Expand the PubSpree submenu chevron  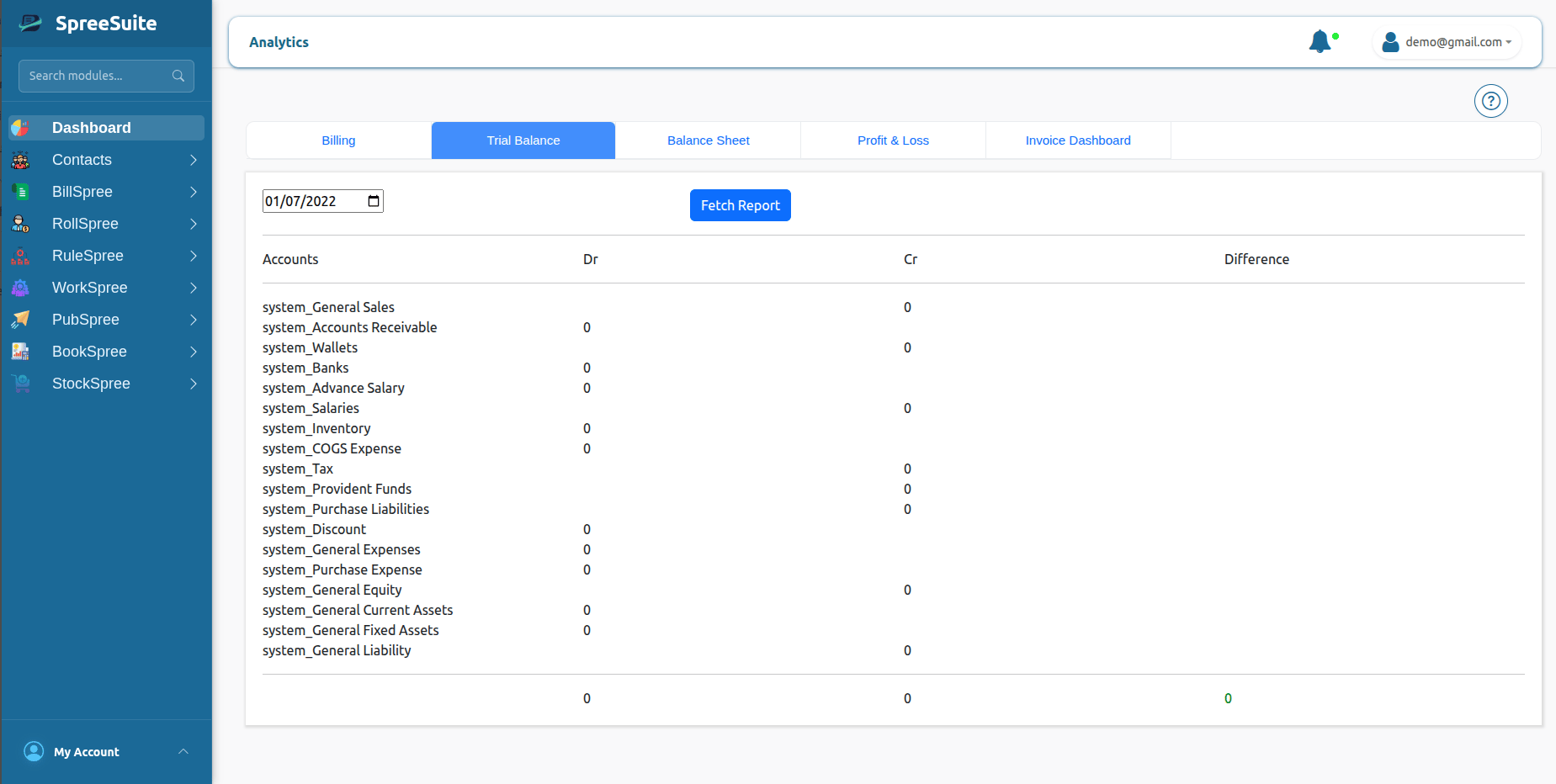pos(194,320)
